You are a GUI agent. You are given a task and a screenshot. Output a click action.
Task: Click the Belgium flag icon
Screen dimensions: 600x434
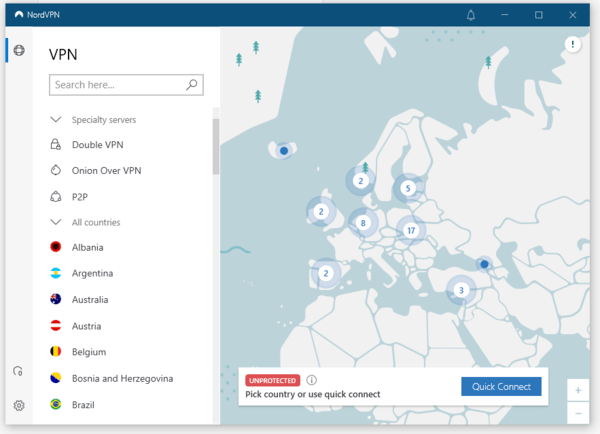pos(56,352)
